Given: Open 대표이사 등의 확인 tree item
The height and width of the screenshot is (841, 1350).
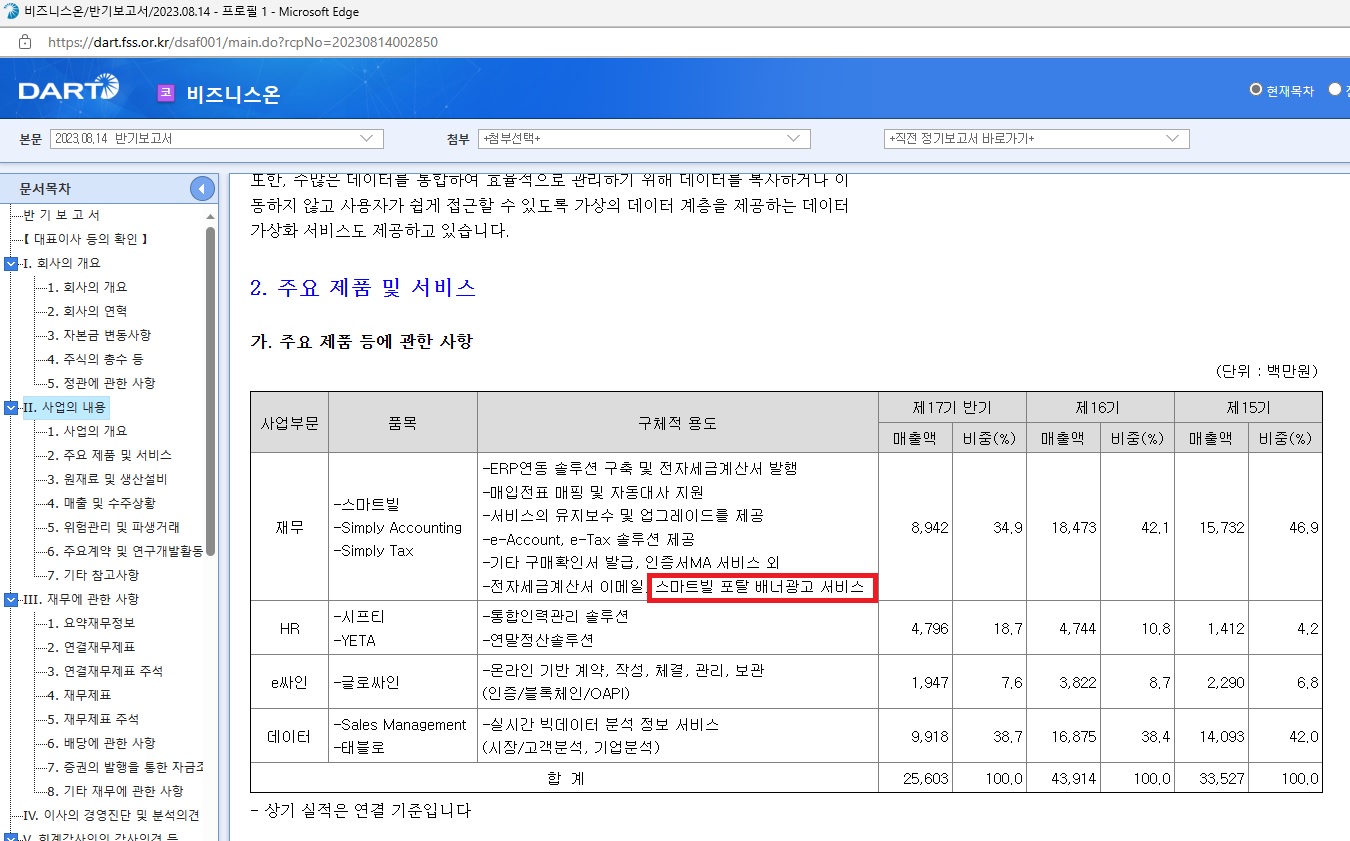Looking at the screenshot, I should click(x=85, y=239).
